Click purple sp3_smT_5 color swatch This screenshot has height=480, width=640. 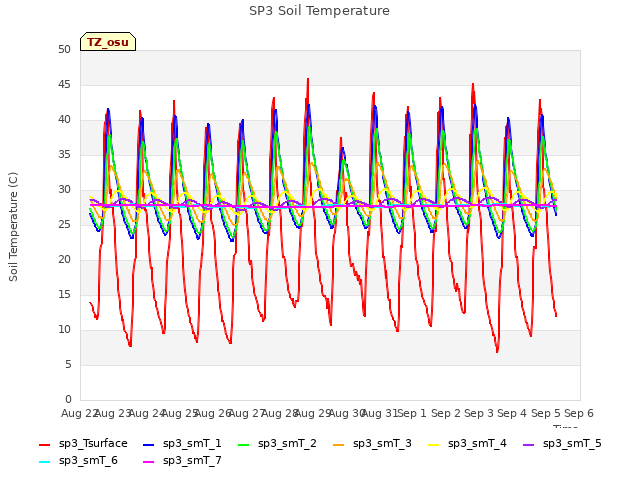tap(529, 444)
